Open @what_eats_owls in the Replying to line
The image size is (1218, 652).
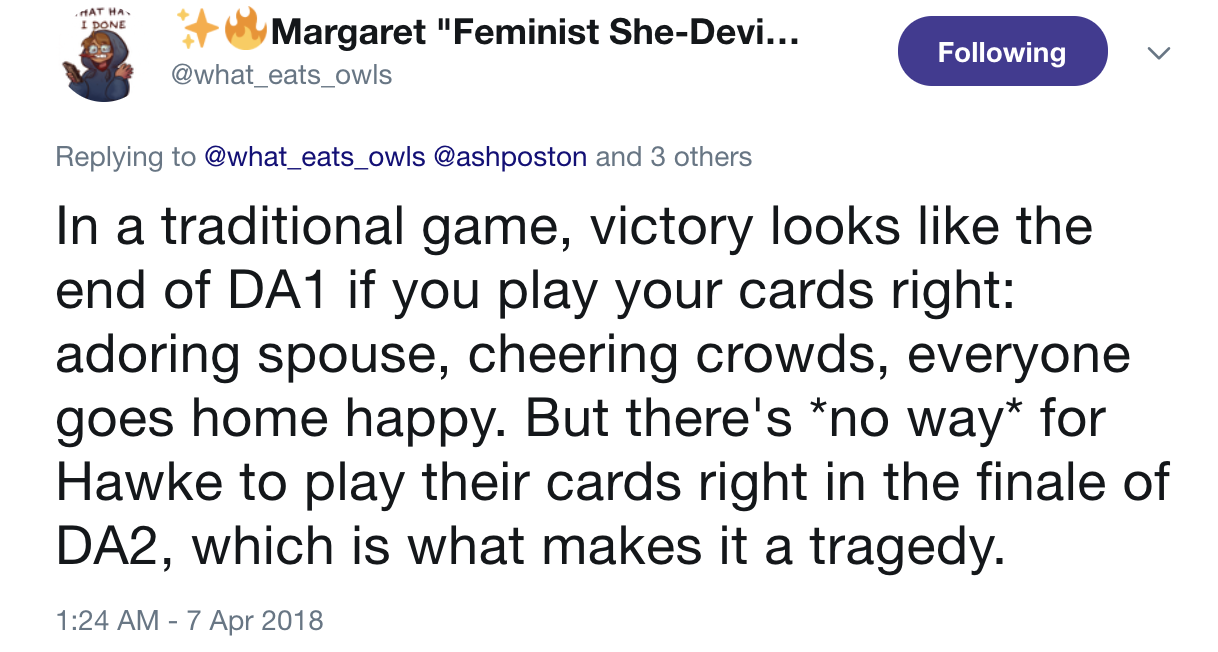tap(314, 157)
